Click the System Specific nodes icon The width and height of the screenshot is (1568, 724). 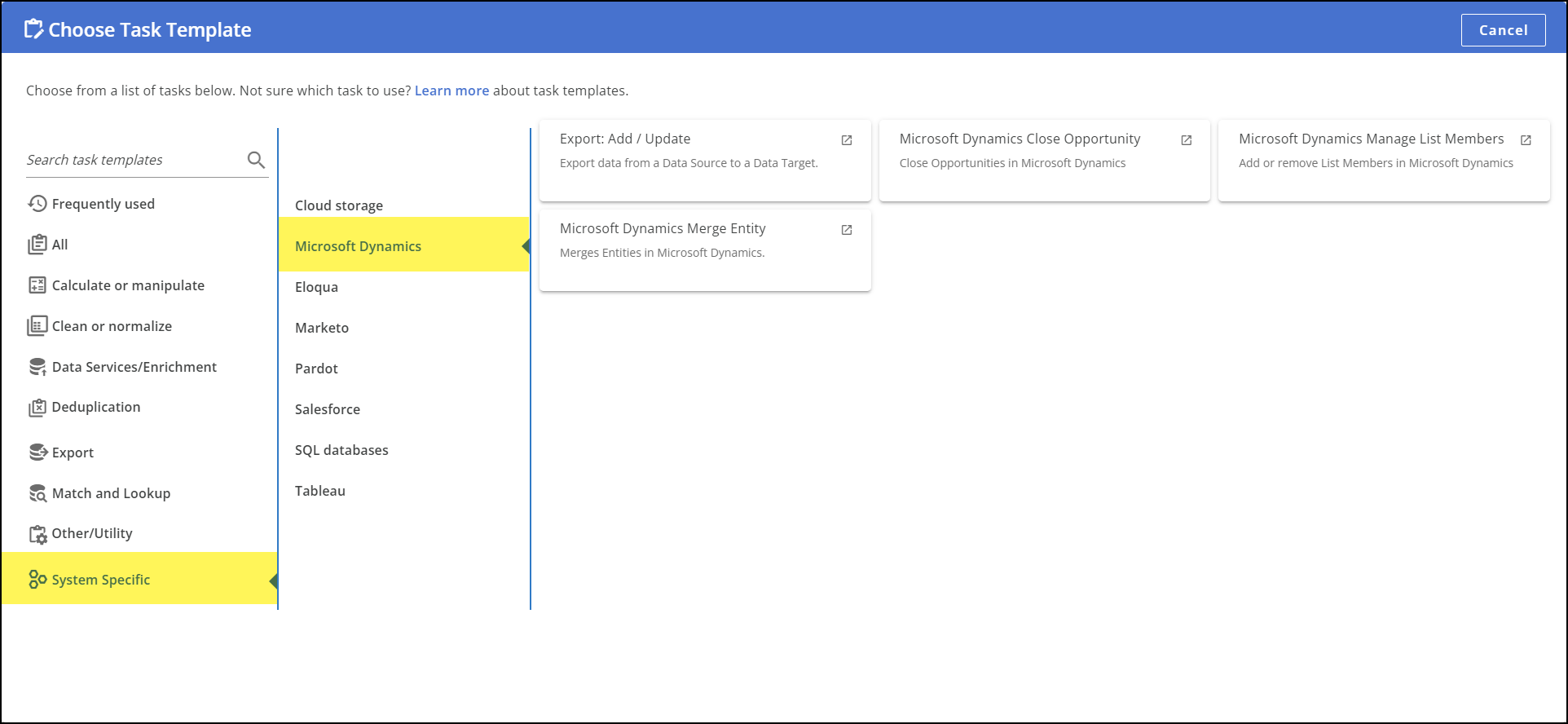[37, 579]
